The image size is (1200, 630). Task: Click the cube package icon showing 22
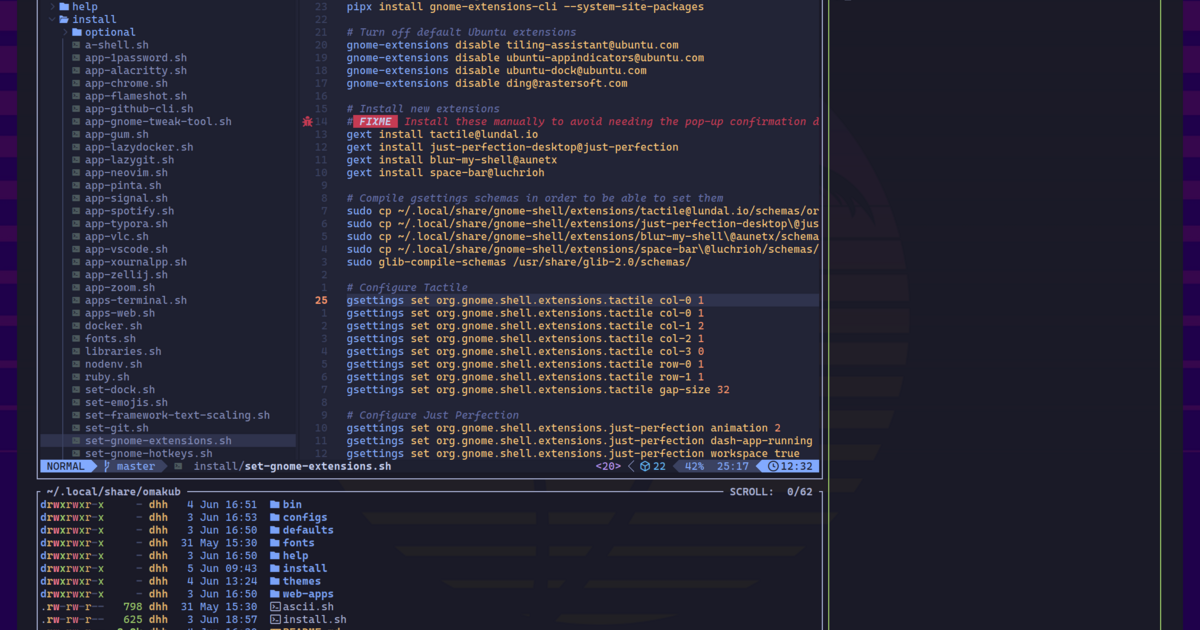pos(646,466)
